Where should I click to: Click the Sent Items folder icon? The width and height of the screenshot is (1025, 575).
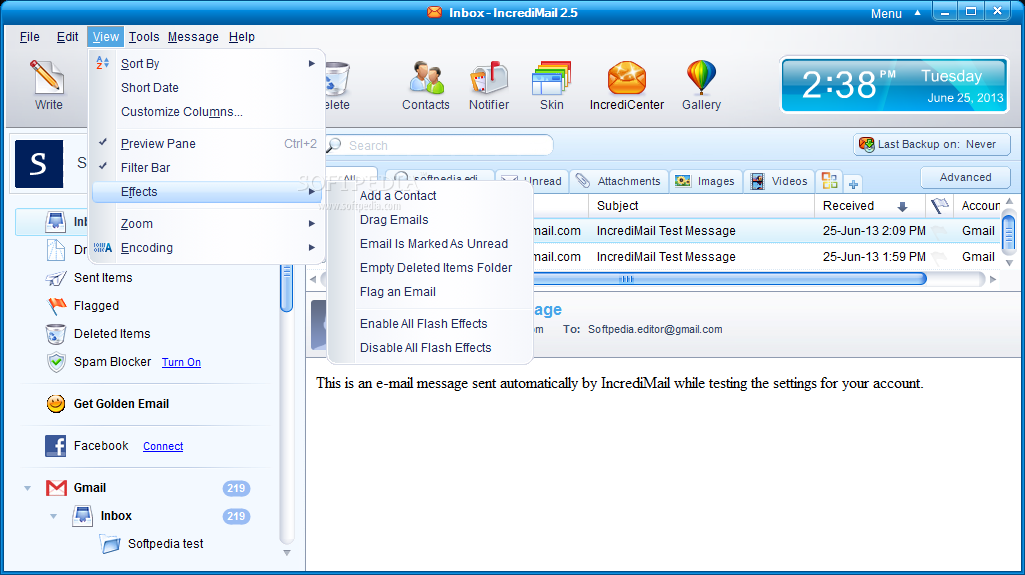[56, 278]
